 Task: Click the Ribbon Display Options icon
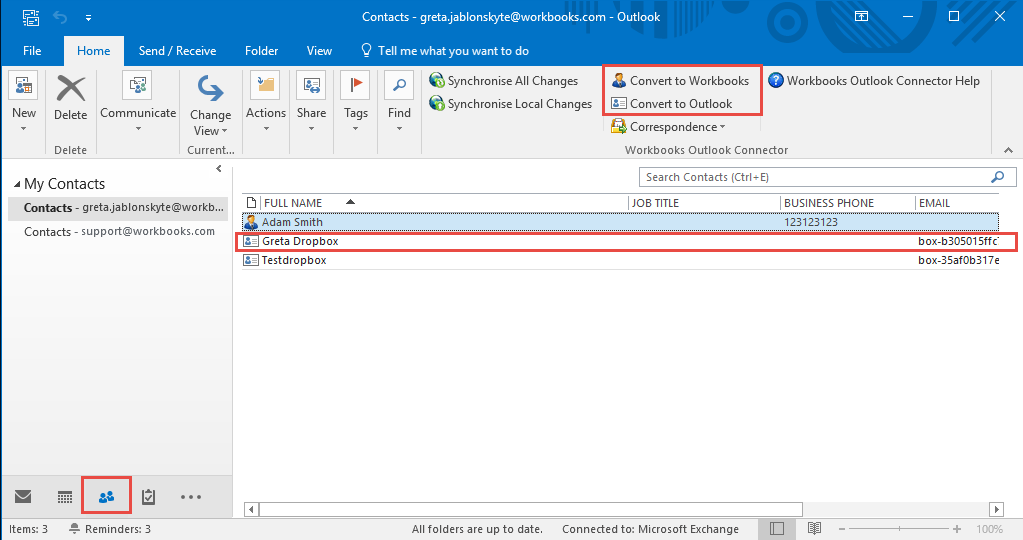click(861, 16)
